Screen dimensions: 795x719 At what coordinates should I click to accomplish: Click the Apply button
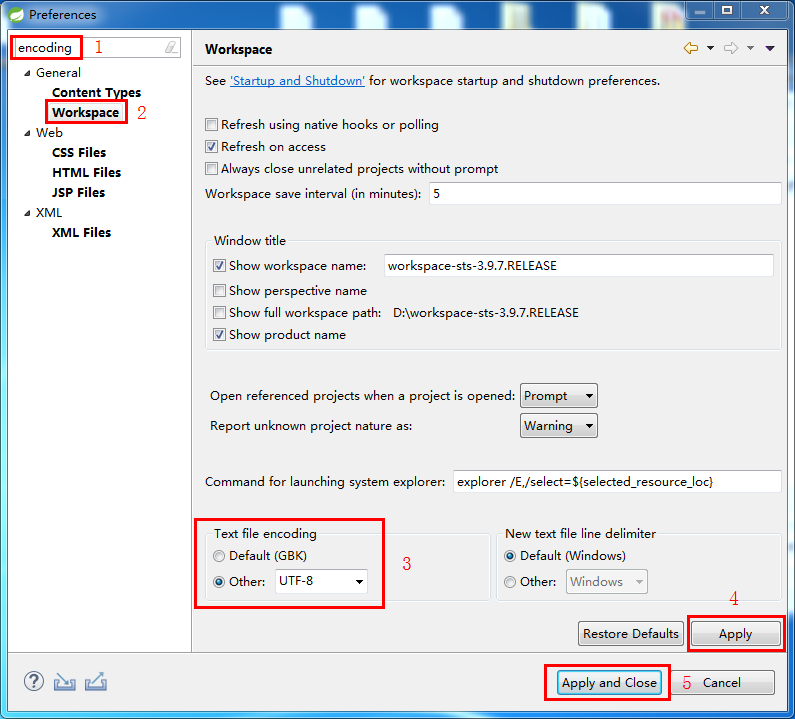(x=736, y=634)
